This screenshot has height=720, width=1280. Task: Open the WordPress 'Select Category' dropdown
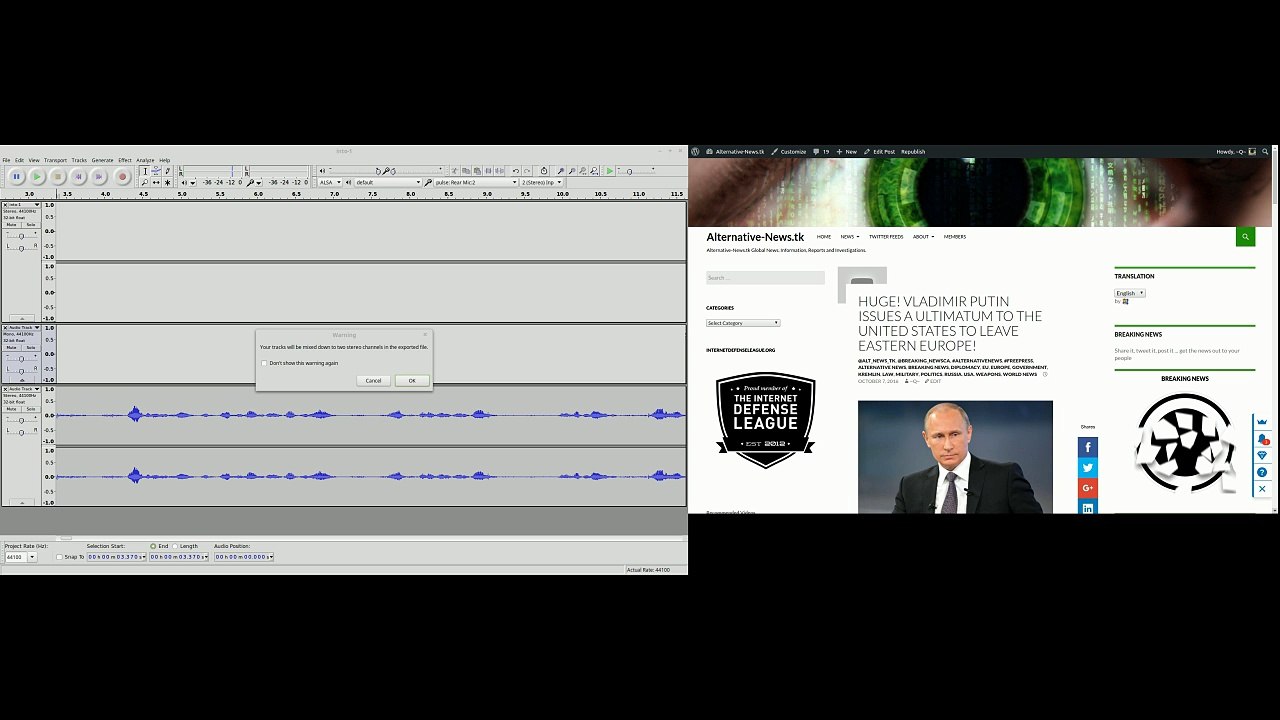tap(743, 323)
